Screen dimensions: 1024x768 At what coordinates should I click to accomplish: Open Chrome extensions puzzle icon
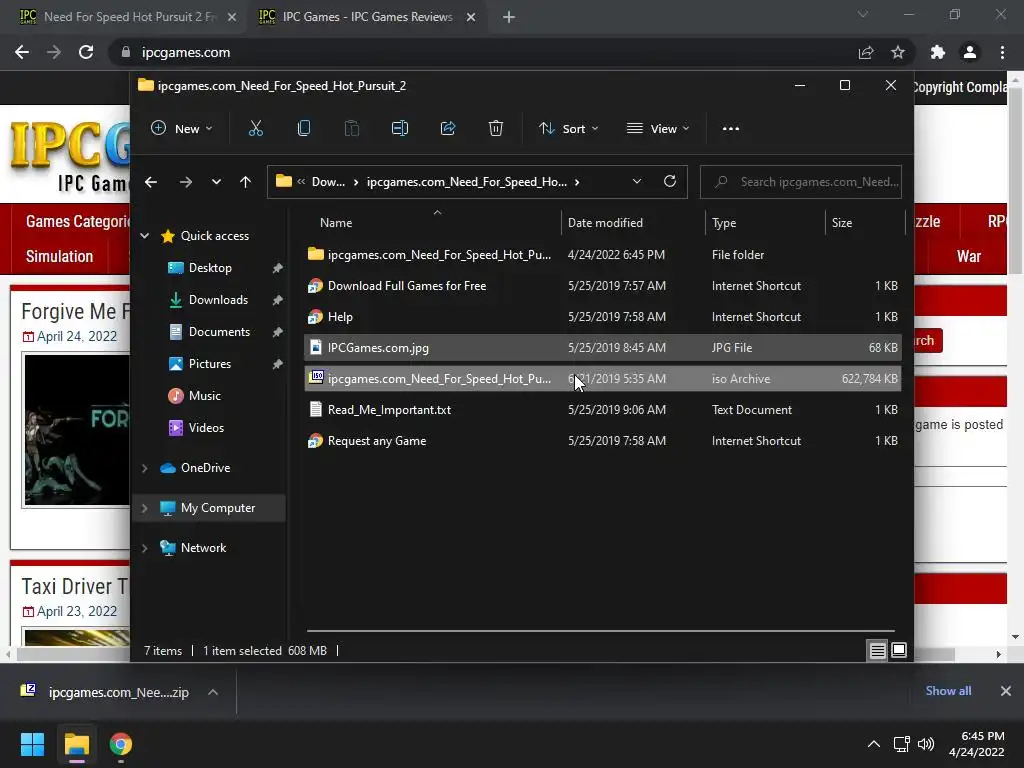point(938,52)
